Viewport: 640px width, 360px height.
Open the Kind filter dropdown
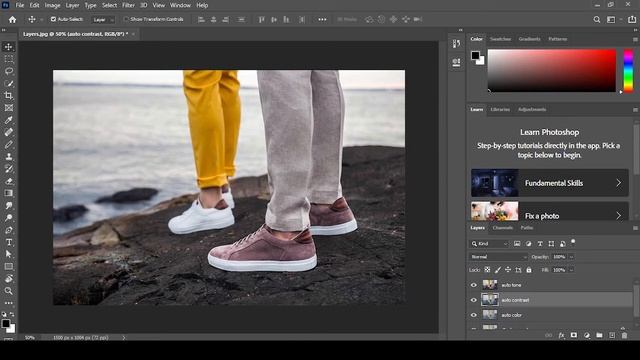coord(488,244)
